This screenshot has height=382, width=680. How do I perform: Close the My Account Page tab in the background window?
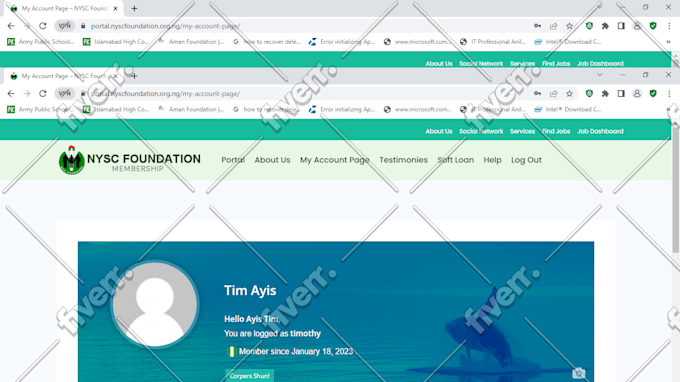point(115,8)
